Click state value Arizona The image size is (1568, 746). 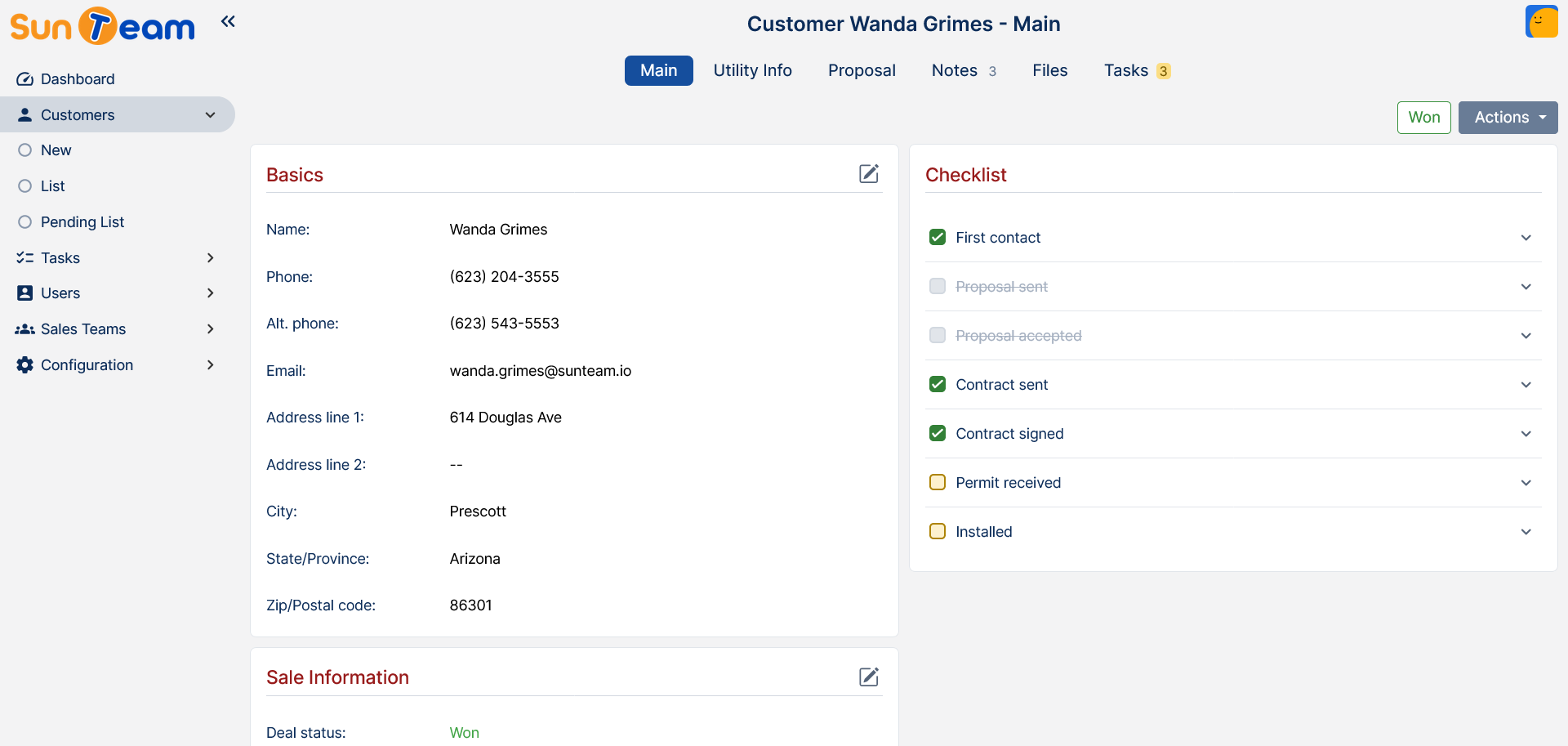(x=474, y=559)
